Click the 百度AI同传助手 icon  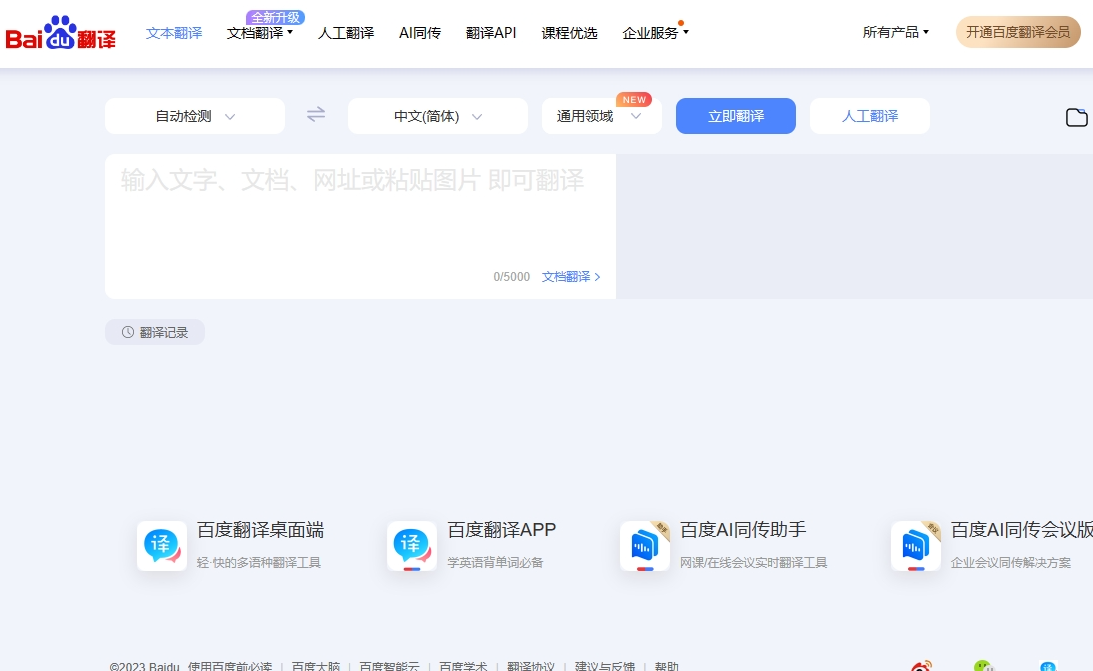[x=645, y=546]
